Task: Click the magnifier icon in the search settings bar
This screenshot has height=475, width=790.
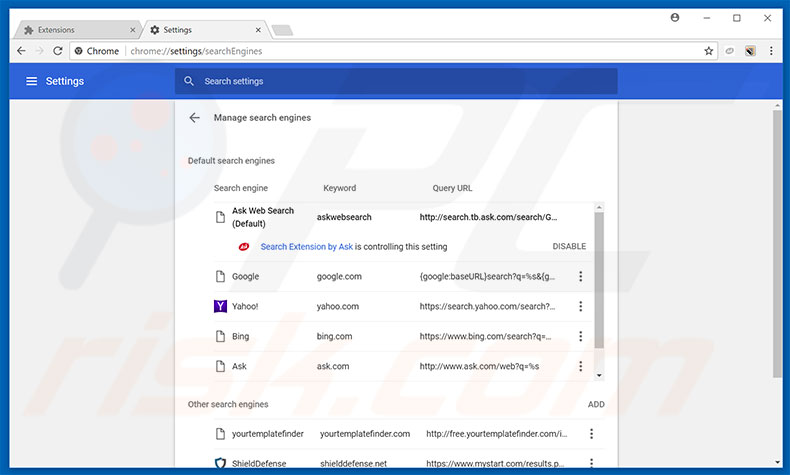Action: tap(189, 81)
